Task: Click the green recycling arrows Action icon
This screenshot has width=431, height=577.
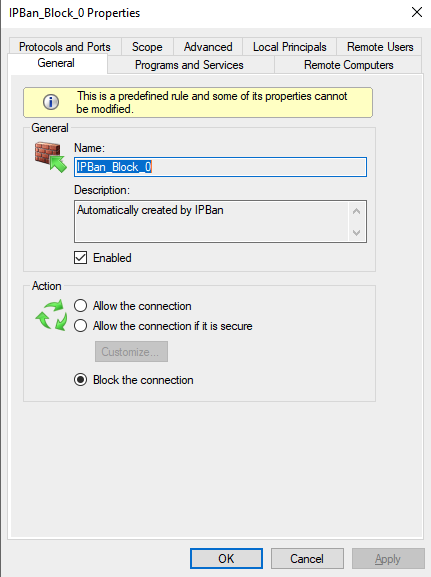Action: point(51,315)
